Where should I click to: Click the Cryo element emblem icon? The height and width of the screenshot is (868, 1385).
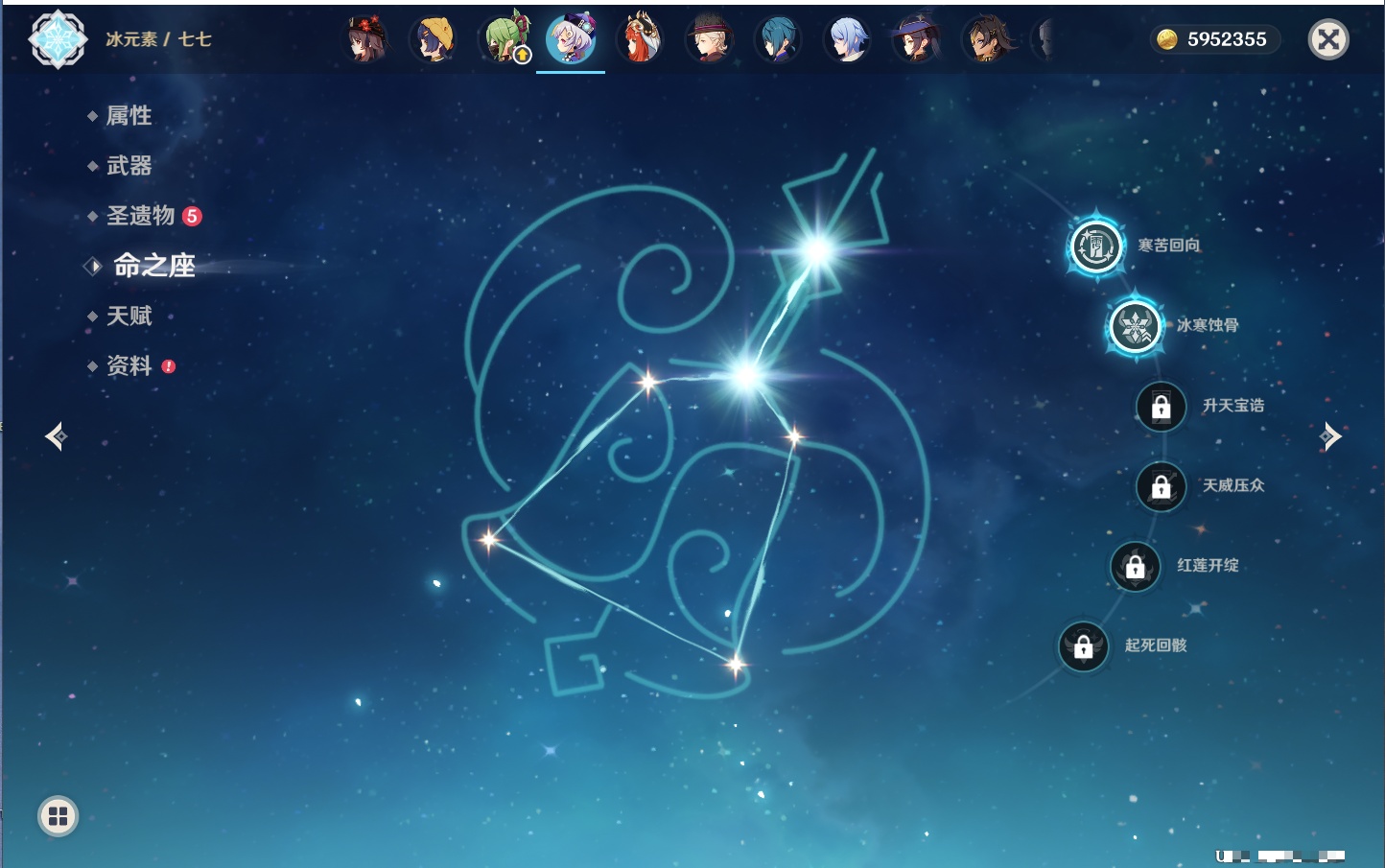click(x=58, y=39)
